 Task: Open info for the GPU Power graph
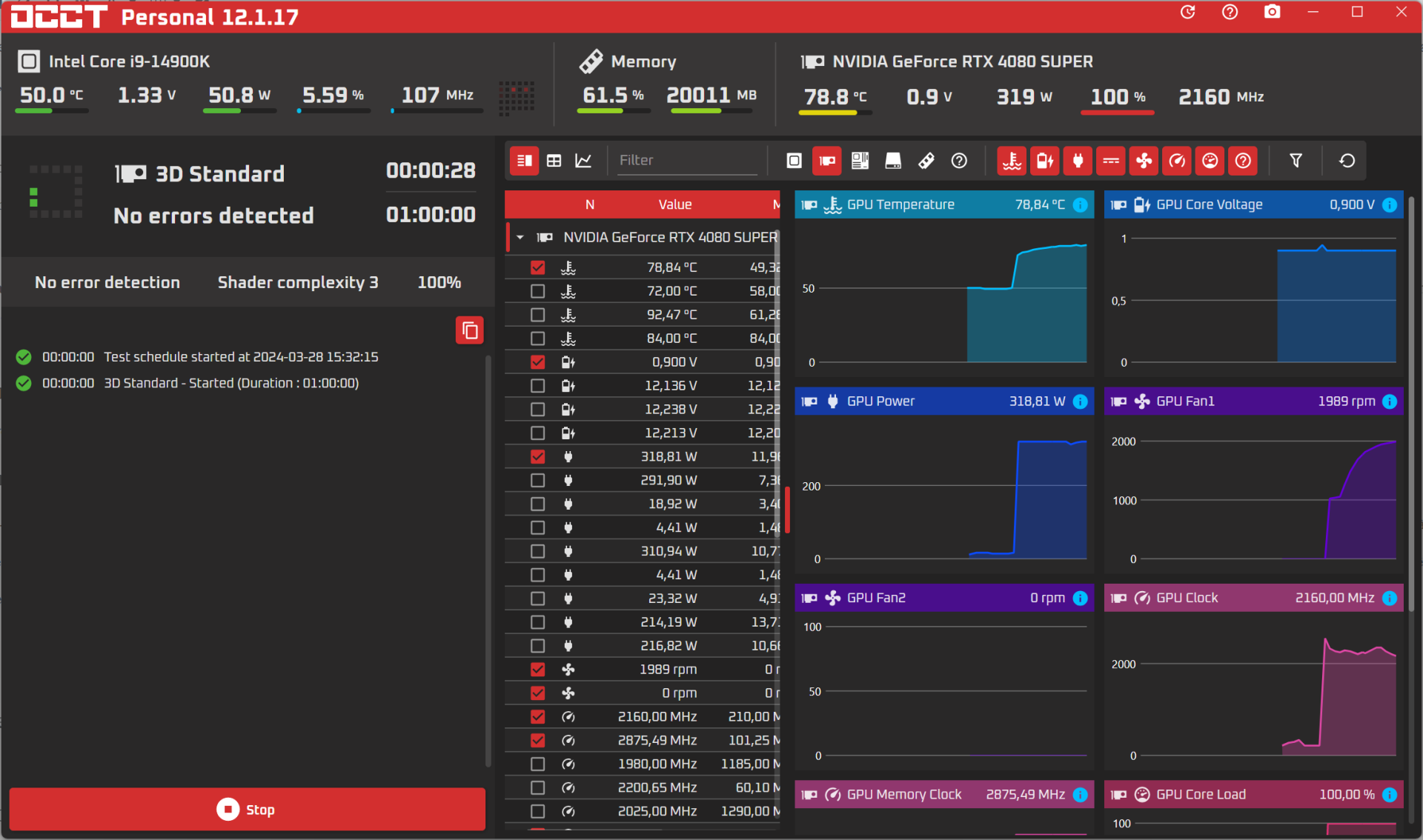tap(1081, 401)
